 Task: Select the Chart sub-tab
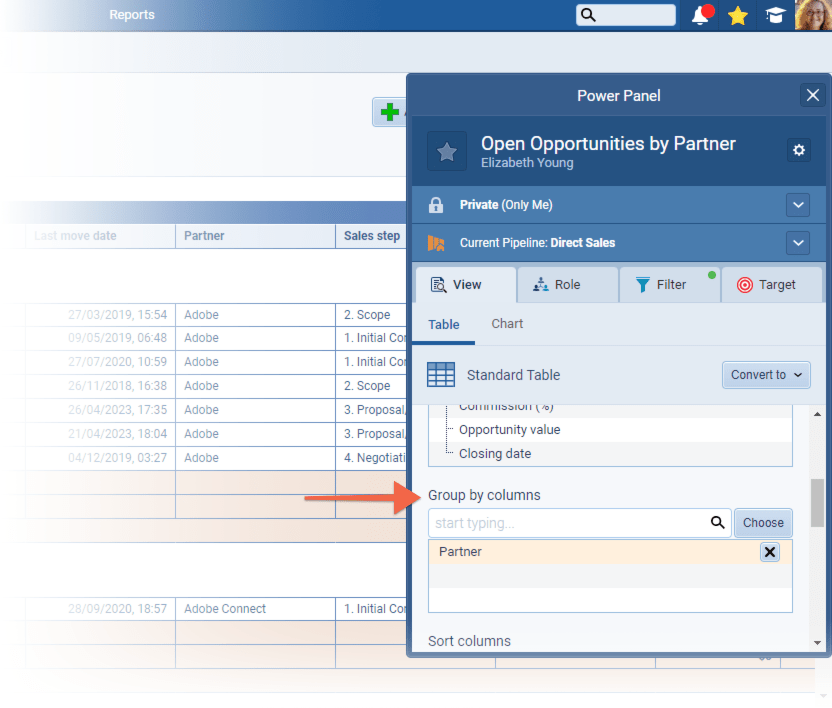click(x=507, y=324)
